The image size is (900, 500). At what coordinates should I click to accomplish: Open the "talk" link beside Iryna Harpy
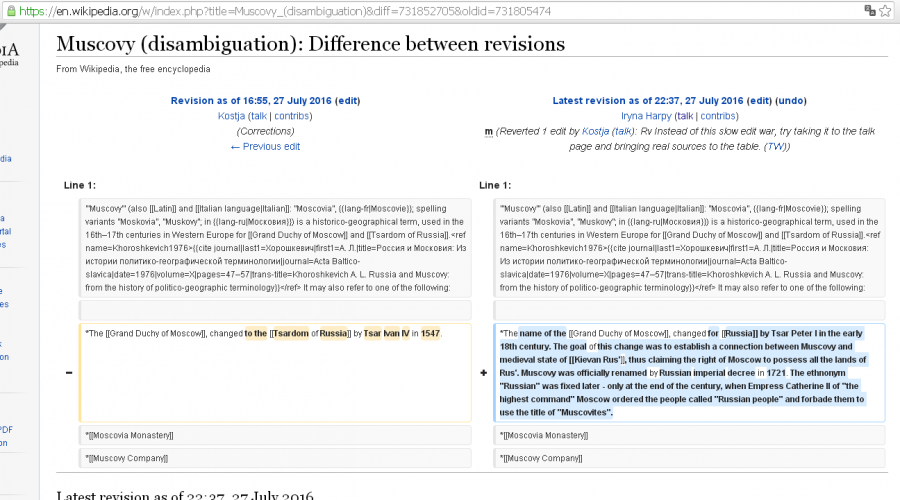point(685,116)
